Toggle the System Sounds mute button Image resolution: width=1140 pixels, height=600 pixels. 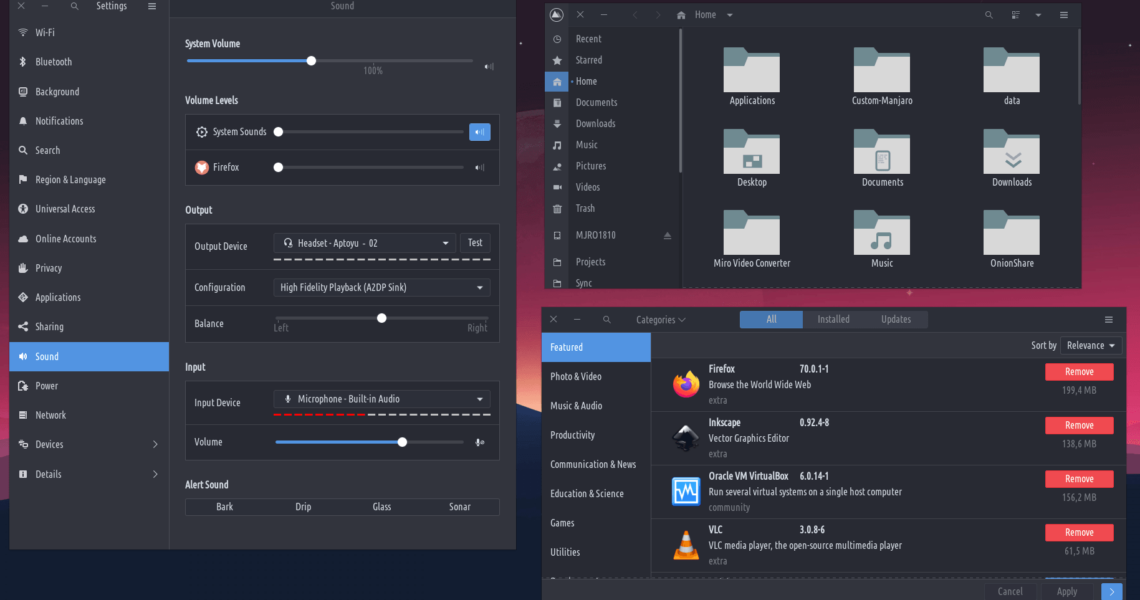coord(479,132)
